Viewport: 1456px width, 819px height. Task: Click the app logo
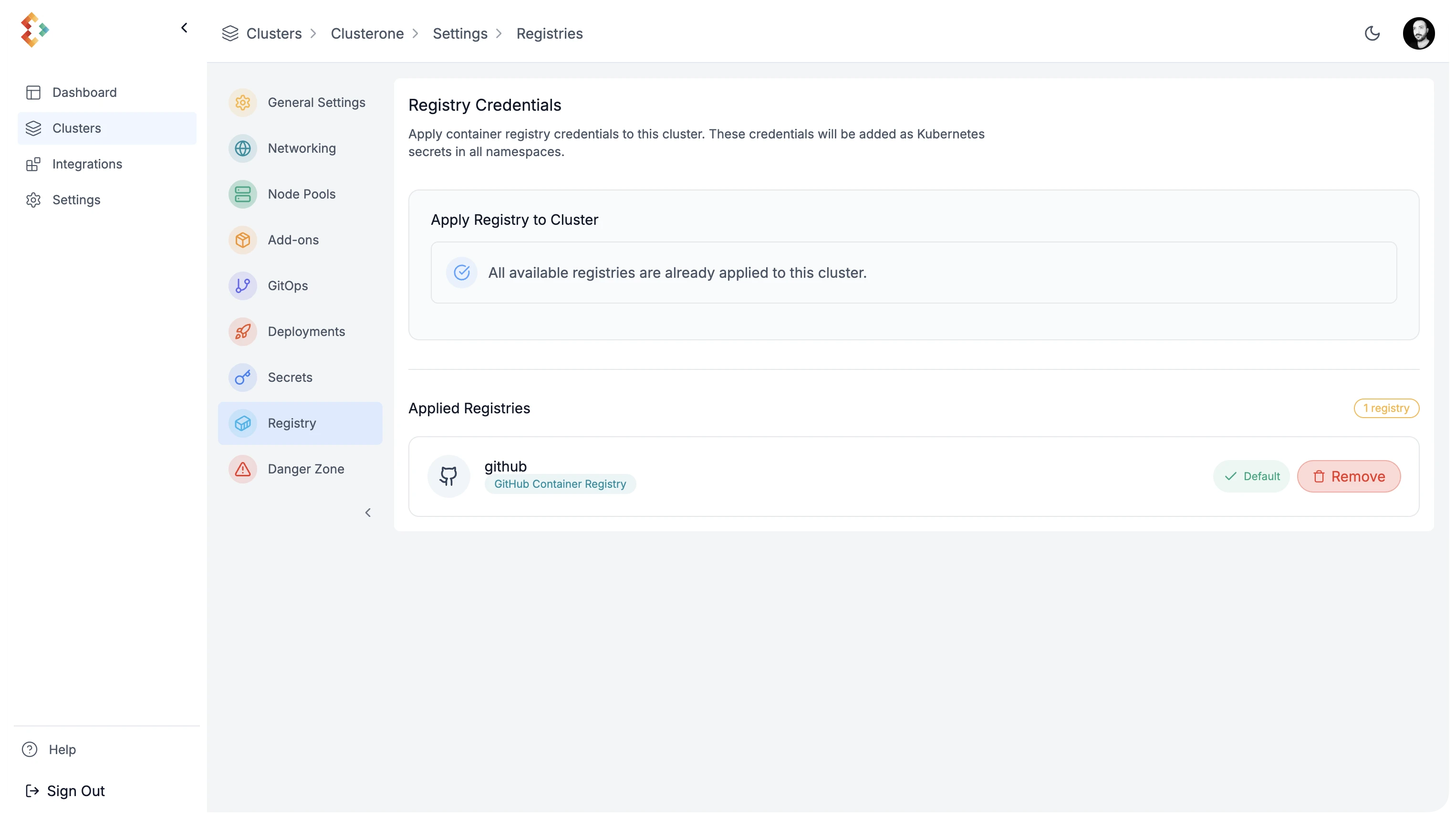coord(34,30)
